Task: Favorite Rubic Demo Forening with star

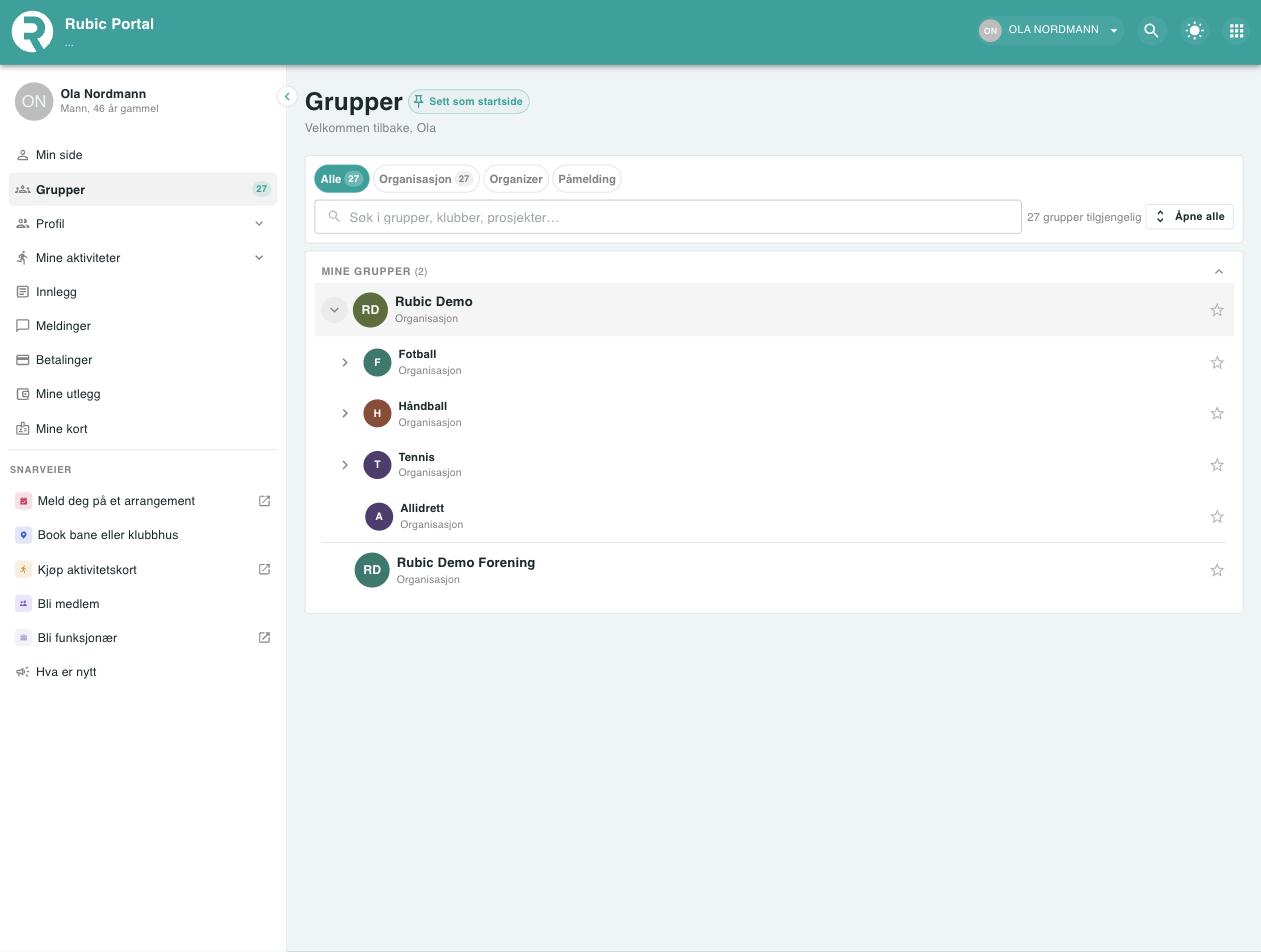Action: pos(1217,570)
